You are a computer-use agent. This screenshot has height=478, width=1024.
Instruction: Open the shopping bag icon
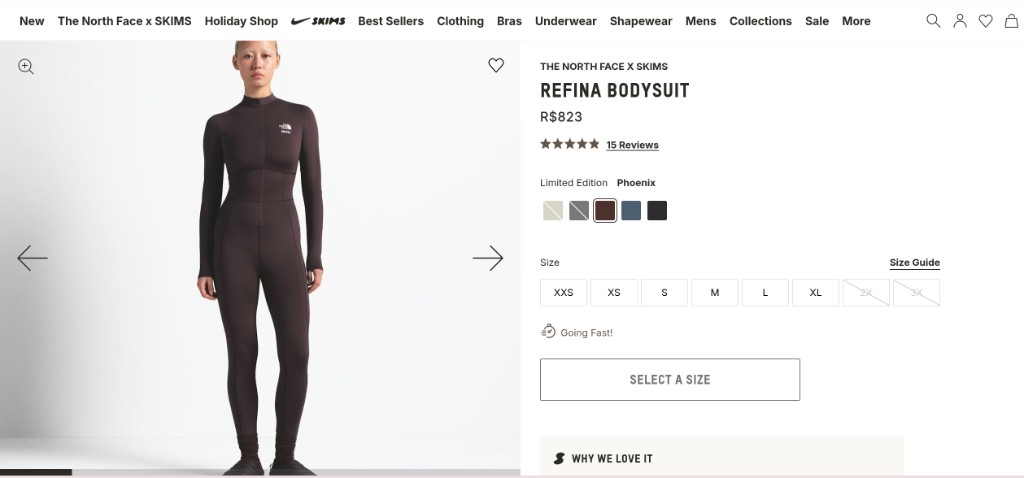click(x=1011, y=21)
